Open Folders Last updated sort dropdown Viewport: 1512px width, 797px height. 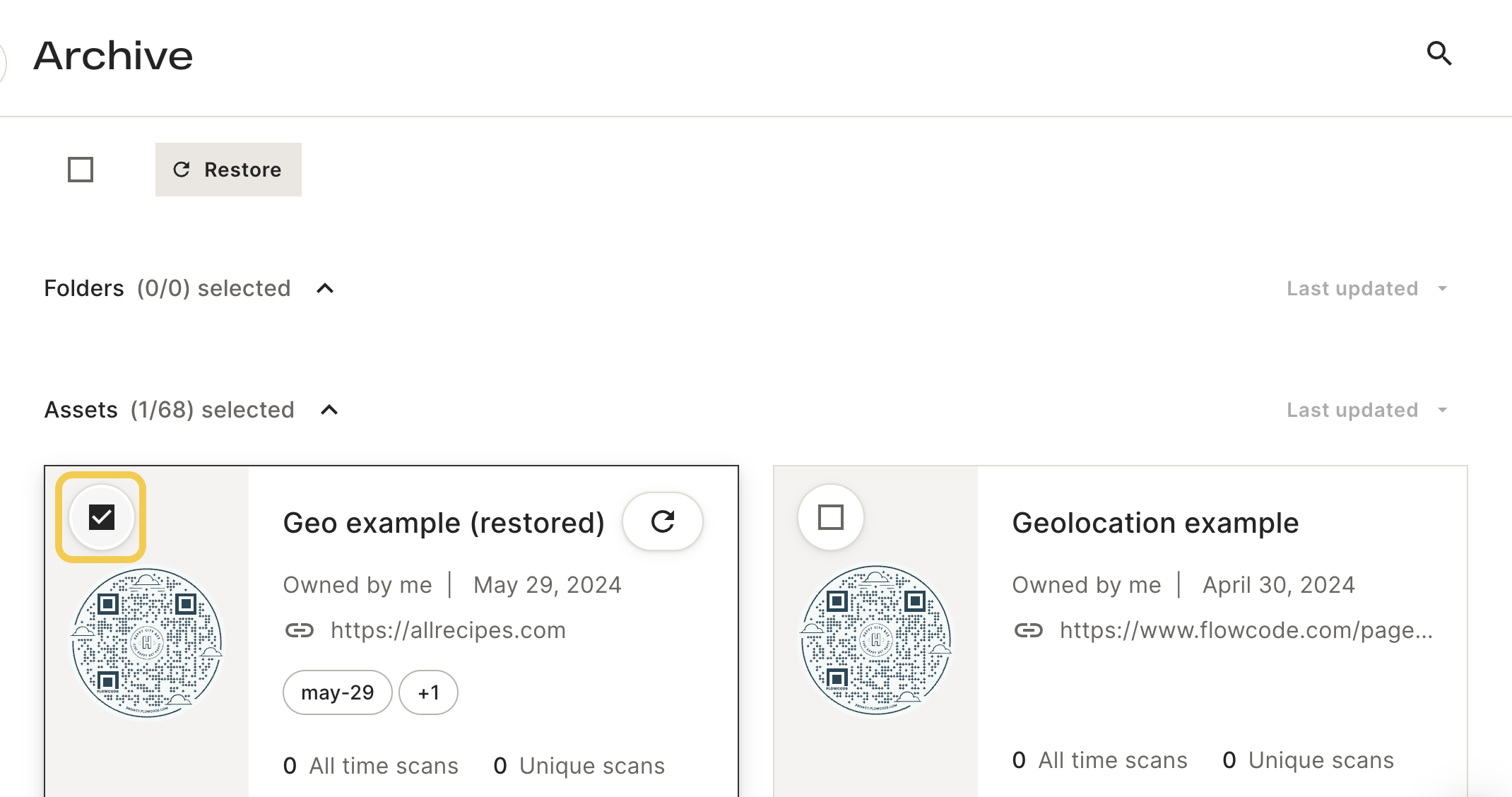[x=1368, y=288]
